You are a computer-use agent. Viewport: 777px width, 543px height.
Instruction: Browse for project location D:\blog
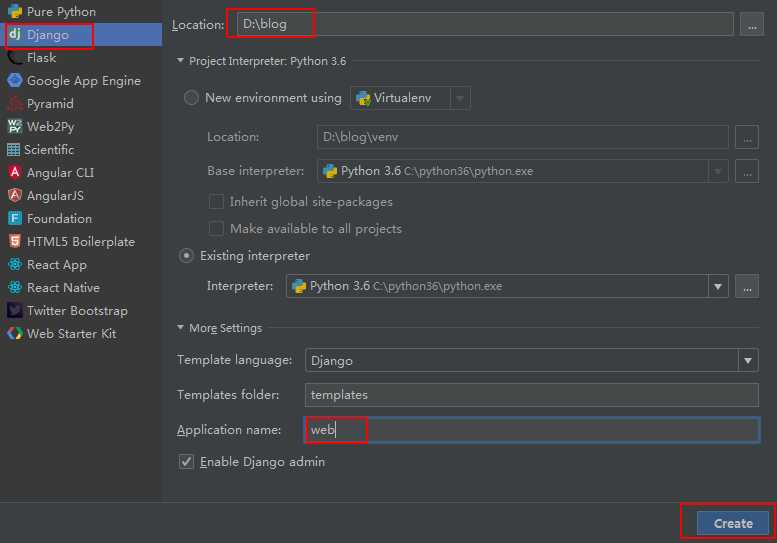pos(752,24)
